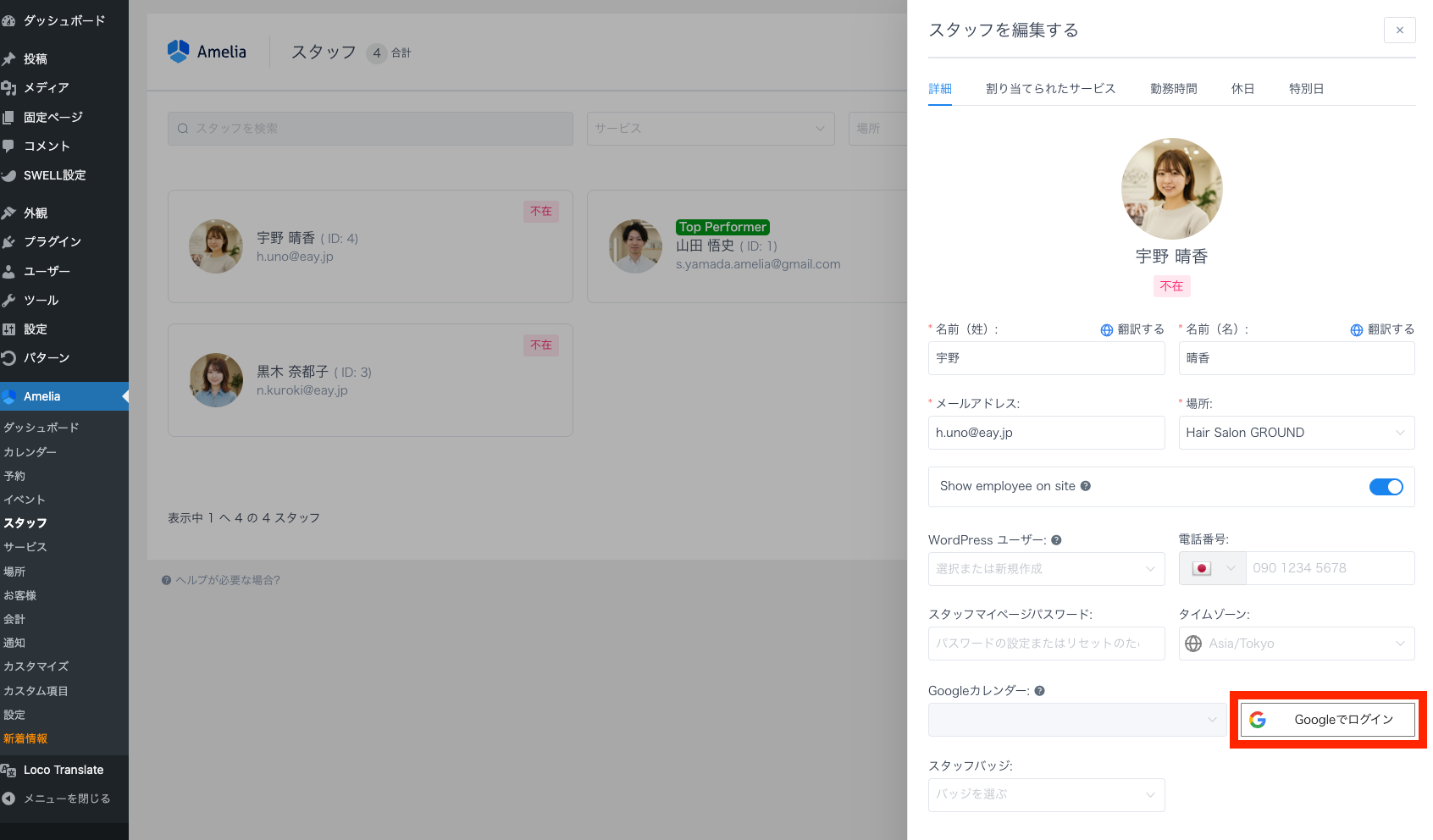This screenshot has height=840, width=1433.
Task: Toggle Show employee on site switch
Action: point(1386,487)
